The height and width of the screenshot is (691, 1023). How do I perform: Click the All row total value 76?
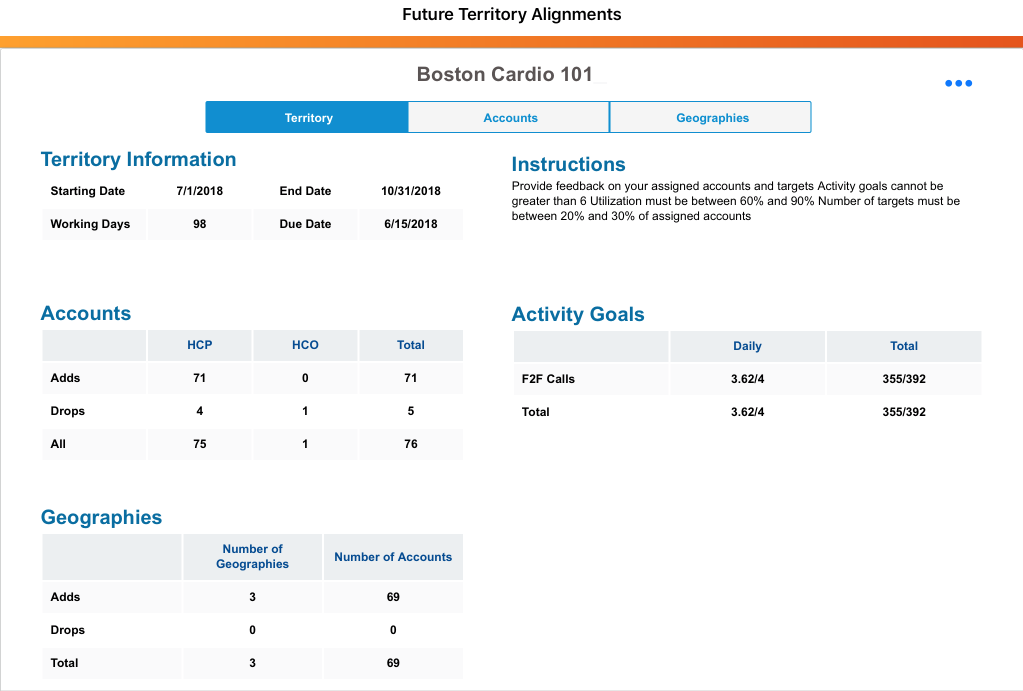411,444
